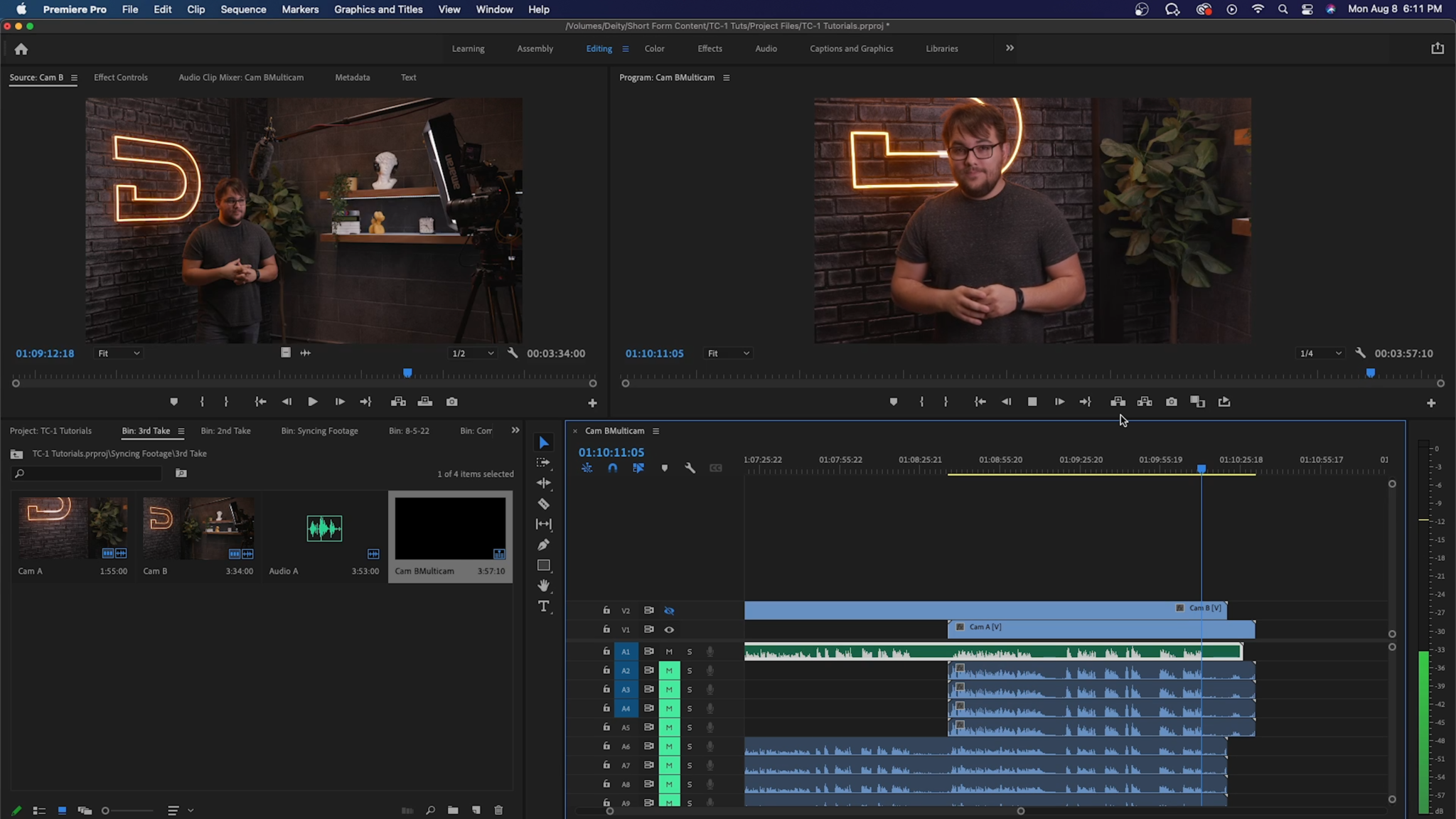
Task: Open the Fit zoom dropdown in Source monitor
Action: (x=118, y=353)
